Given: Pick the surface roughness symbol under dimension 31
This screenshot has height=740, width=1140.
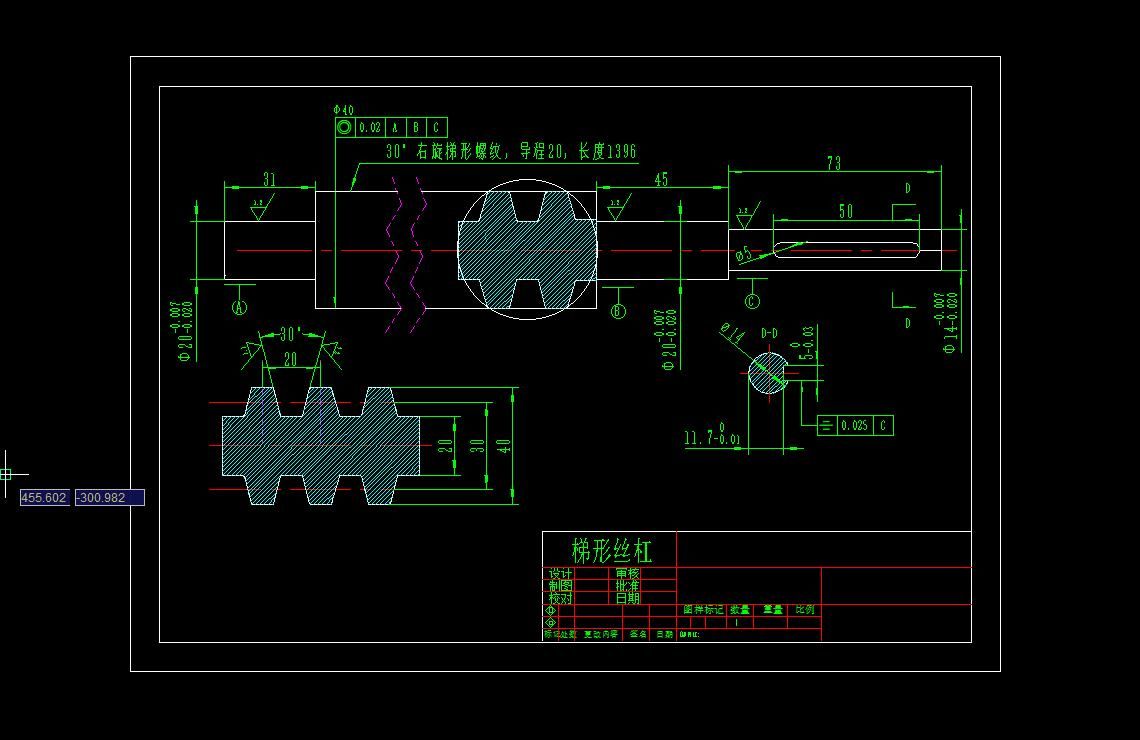Looking at the screenshot, I should [260, 209].
